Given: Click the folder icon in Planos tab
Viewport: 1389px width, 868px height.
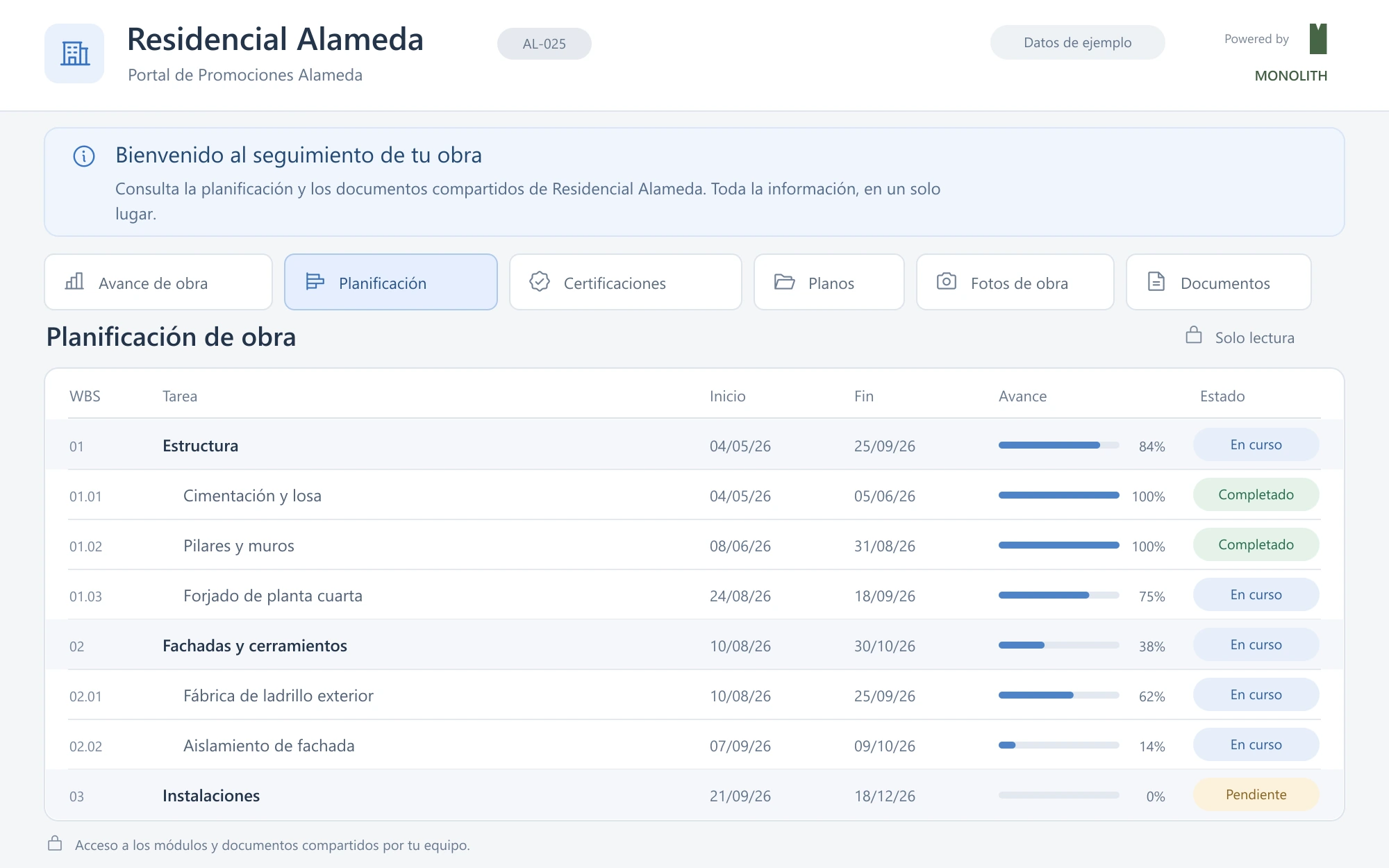Looking at the screenshot, I should point(784,281).
